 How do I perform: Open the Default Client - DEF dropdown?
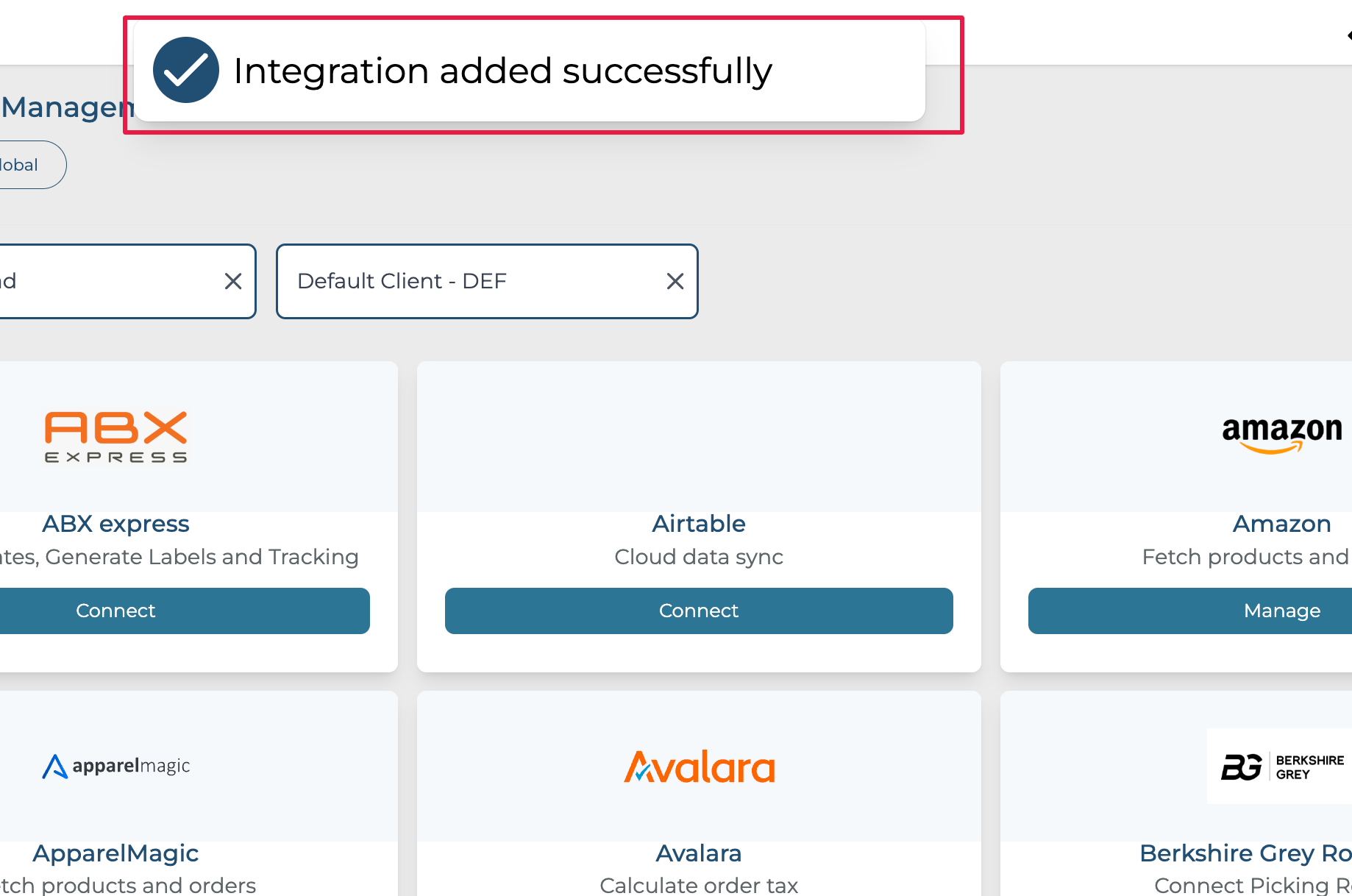coord(471,281)
